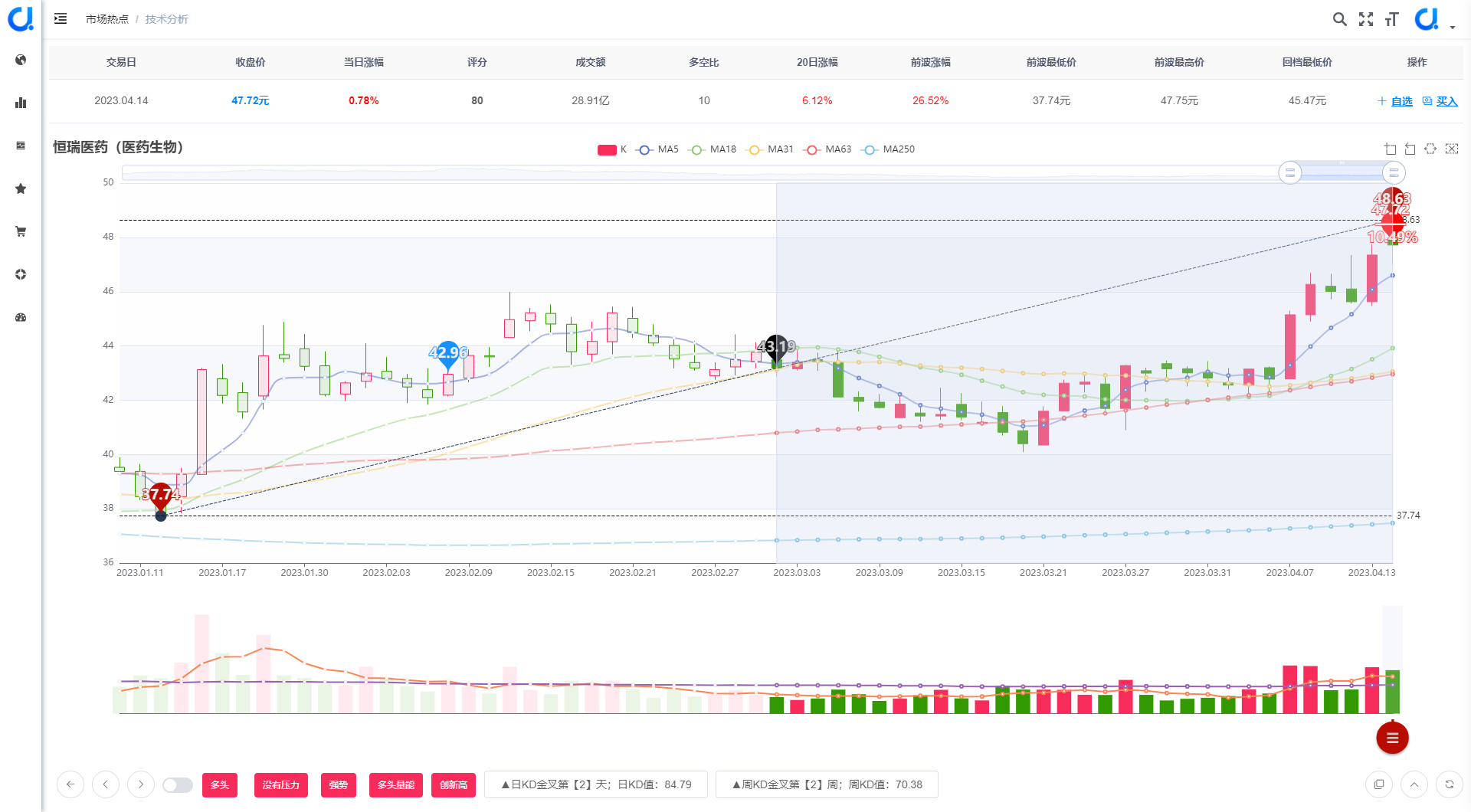
Task: Click the 没有压力 tag button
Action: click(281, 785)
